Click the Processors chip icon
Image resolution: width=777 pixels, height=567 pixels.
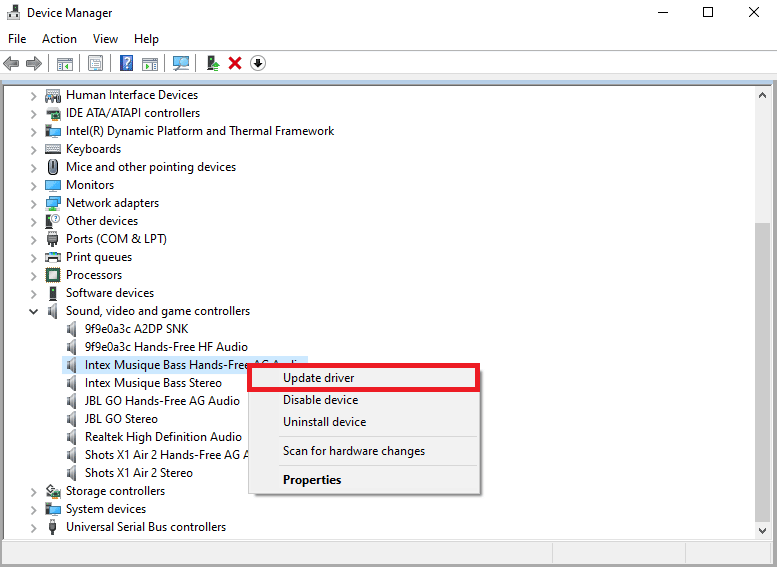click(53, 275)
